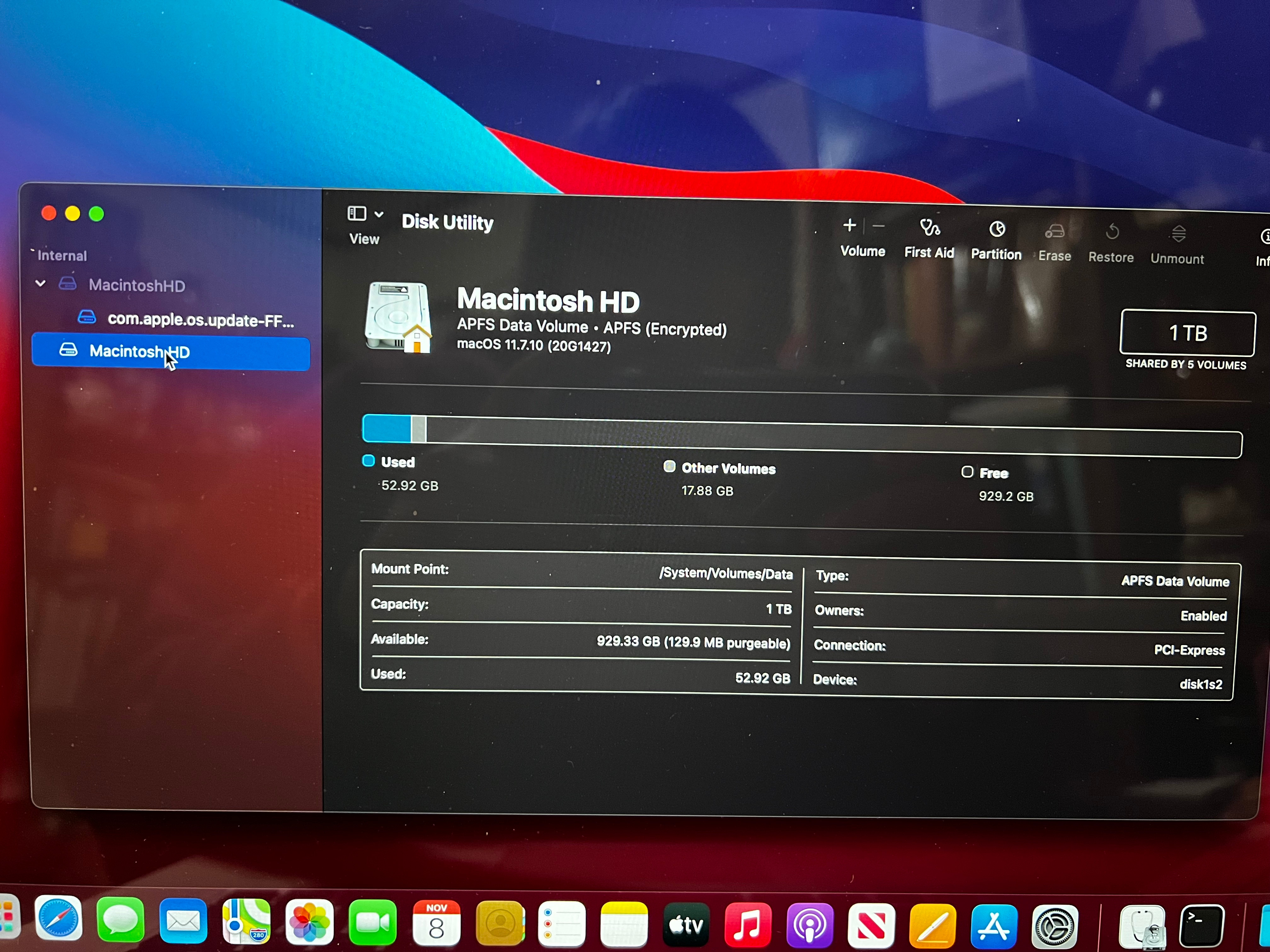Click the blue Used segment of usage bar
The width and height of the screenshot is (1270, 952).
[386, 428]
